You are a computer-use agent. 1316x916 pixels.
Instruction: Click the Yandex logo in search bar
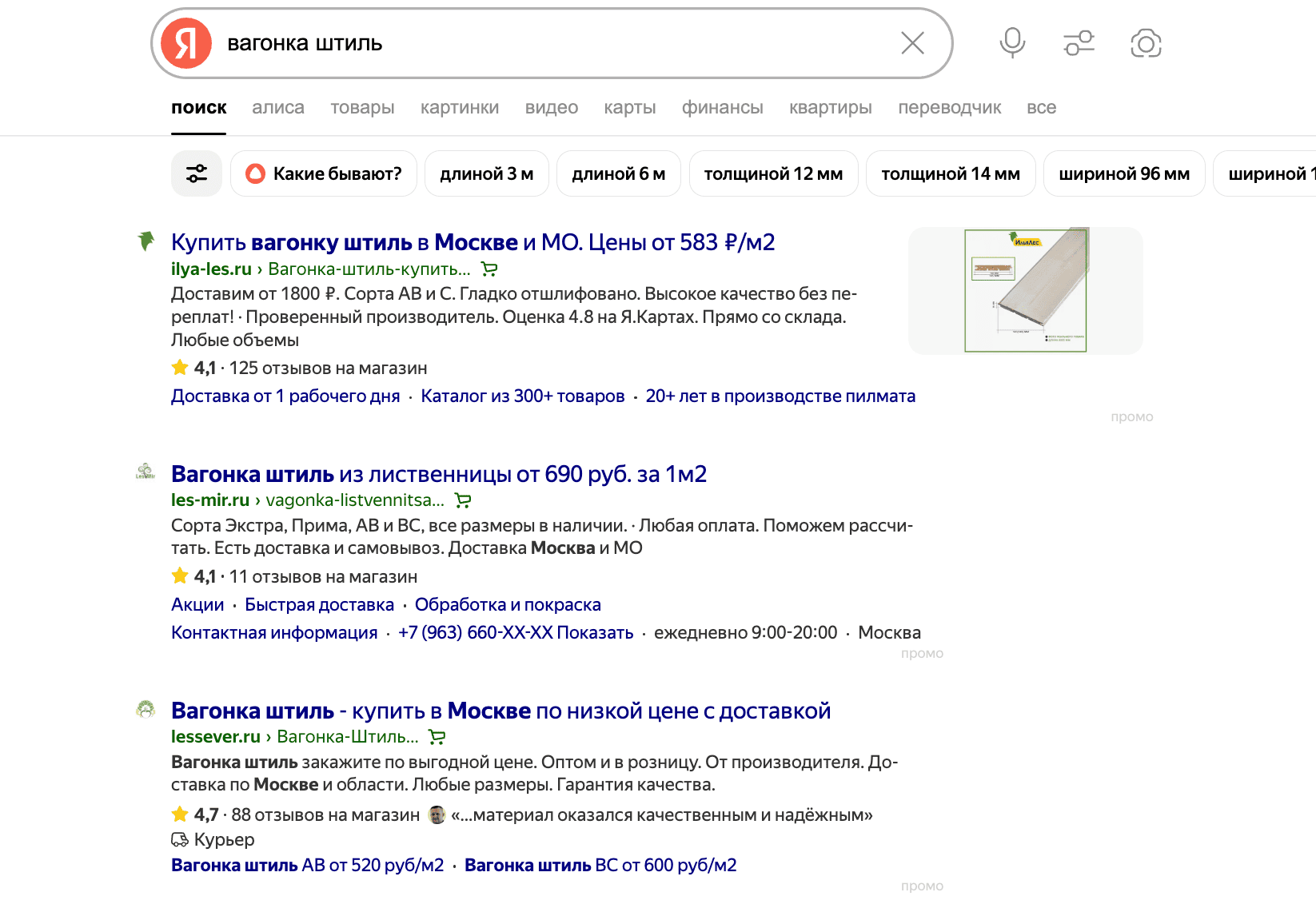(186, 43)
